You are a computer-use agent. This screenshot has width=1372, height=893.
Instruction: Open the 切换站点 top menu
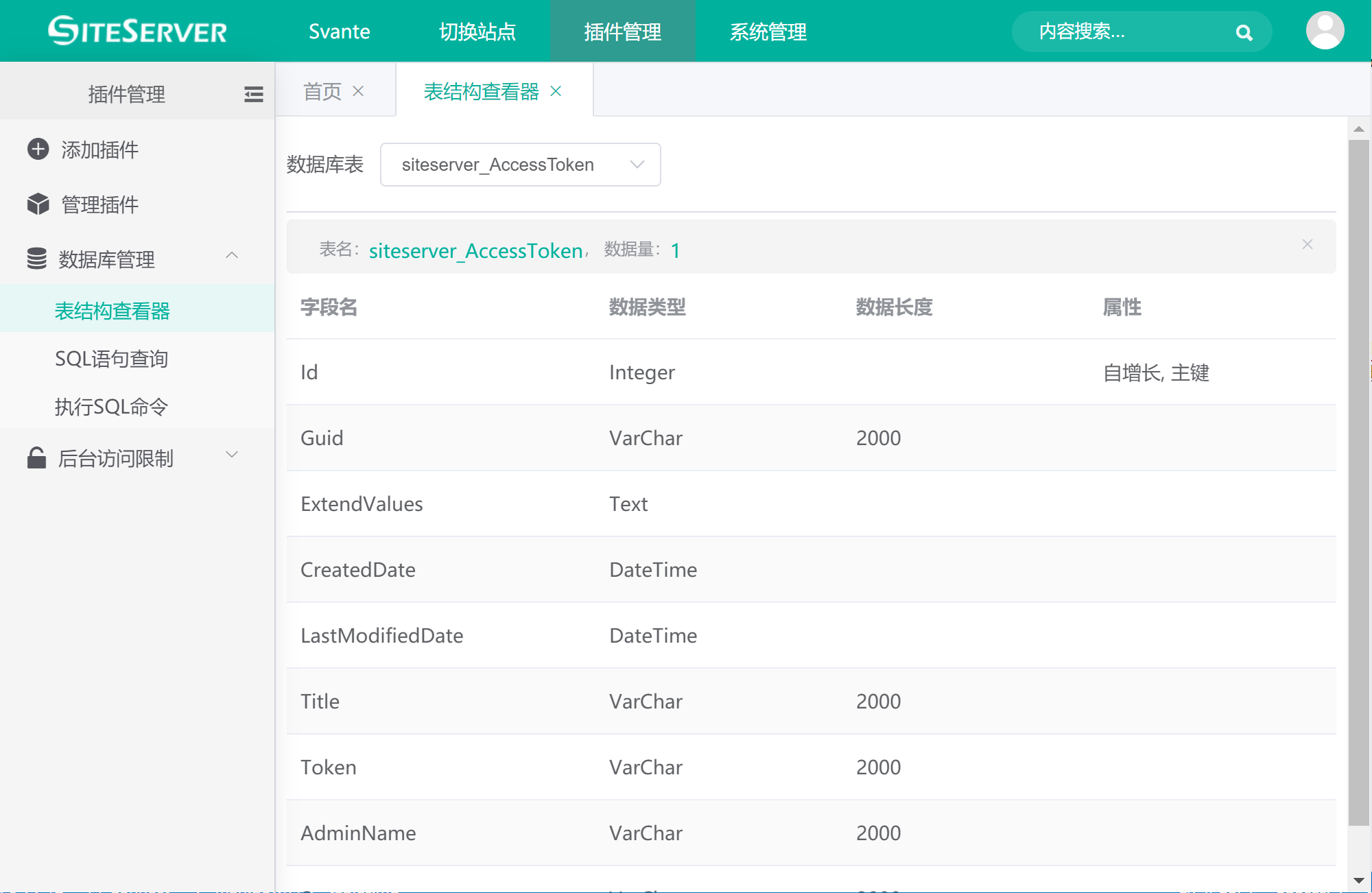point(477,32)
